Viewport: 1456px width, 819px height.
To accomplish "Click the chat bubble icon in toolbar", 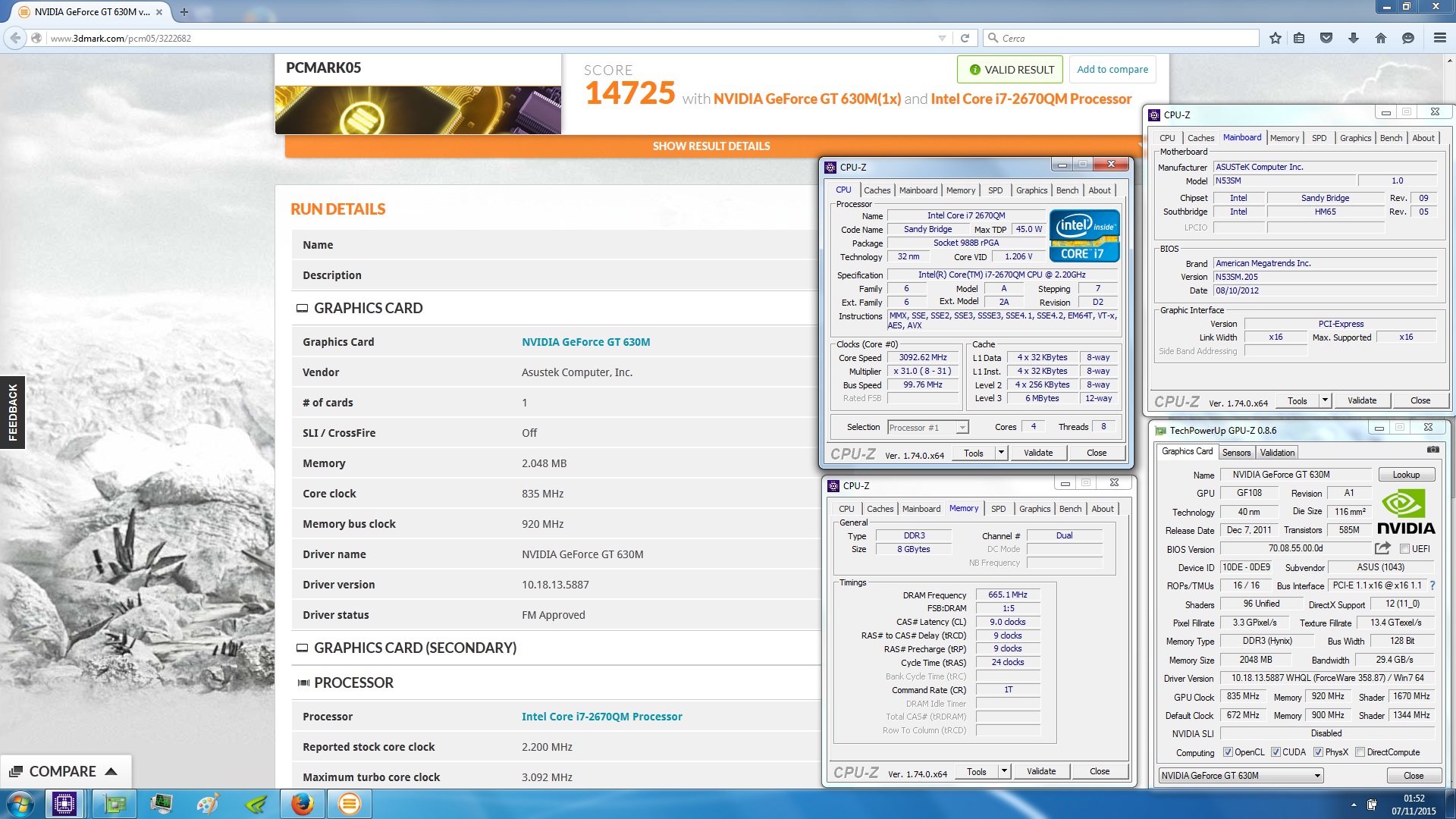I will (1408, 38).
